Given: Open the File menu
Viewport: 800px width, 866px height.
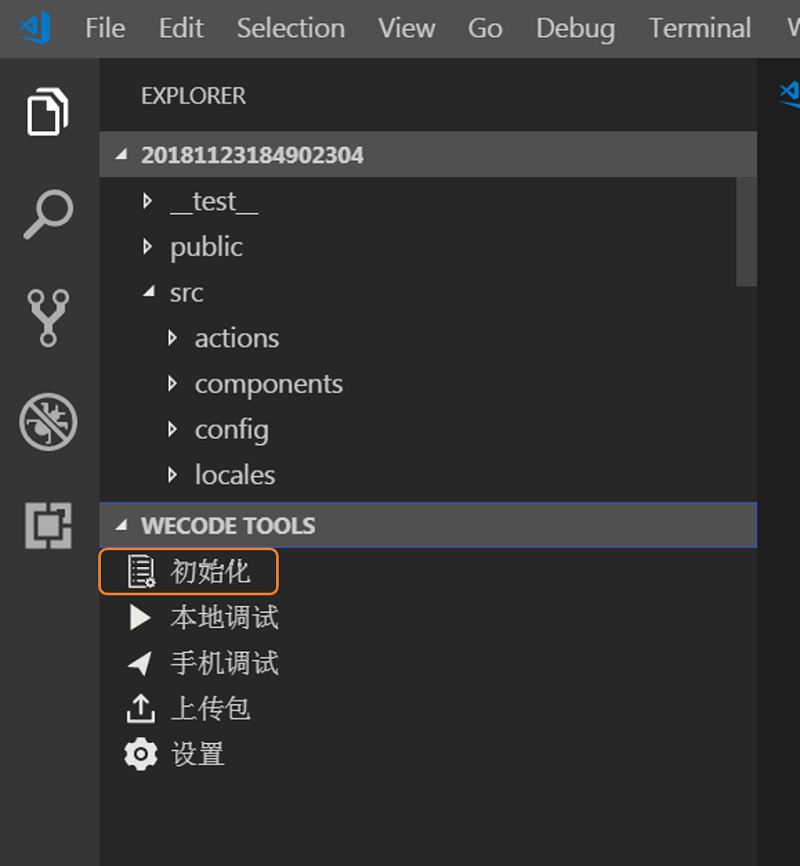Looking at the screenshot, I should [x=105, y=28].
